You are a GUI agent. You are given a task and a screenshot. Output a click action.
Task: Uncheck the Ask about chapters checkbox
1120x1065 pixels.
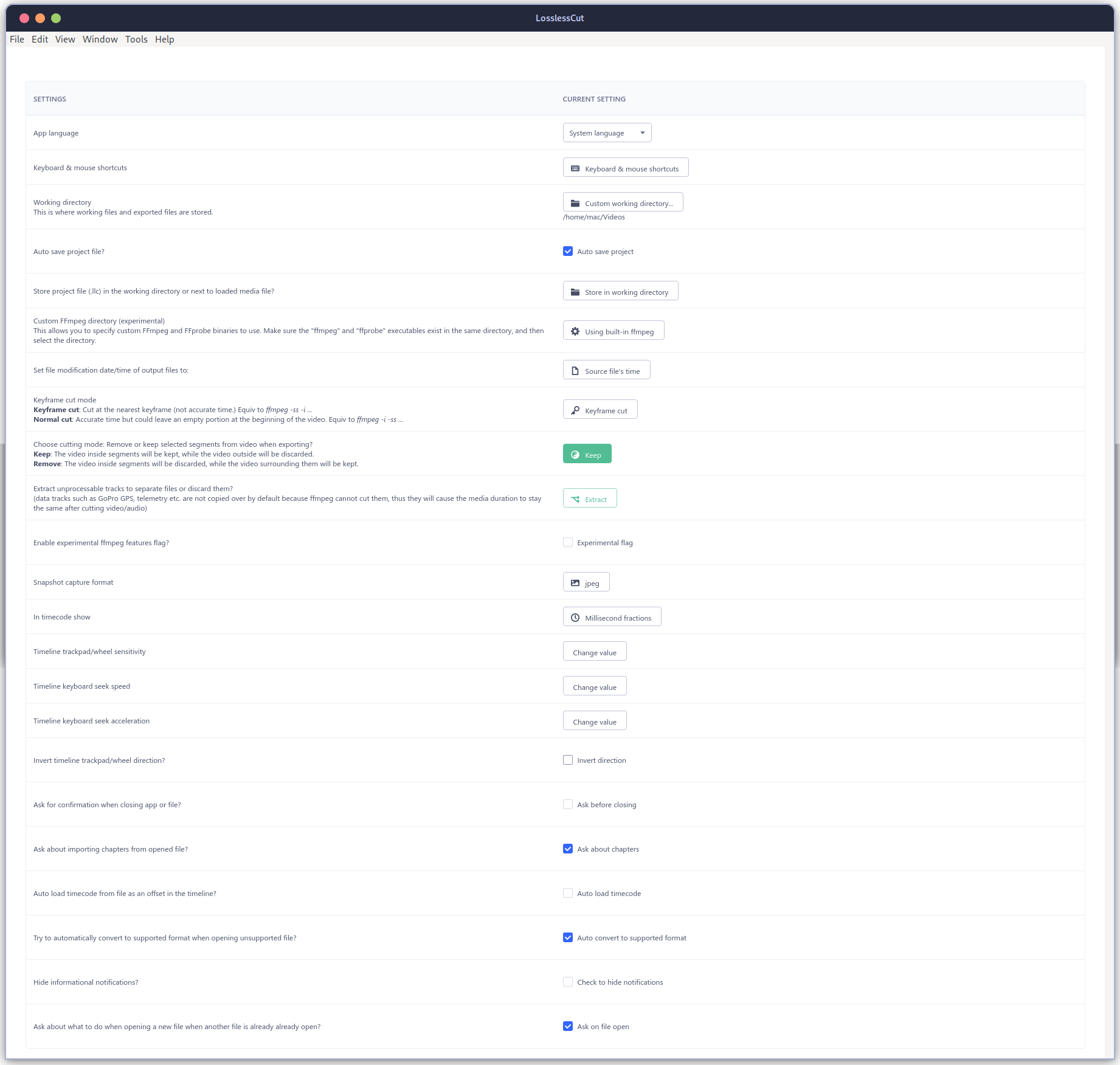(568, 849)
